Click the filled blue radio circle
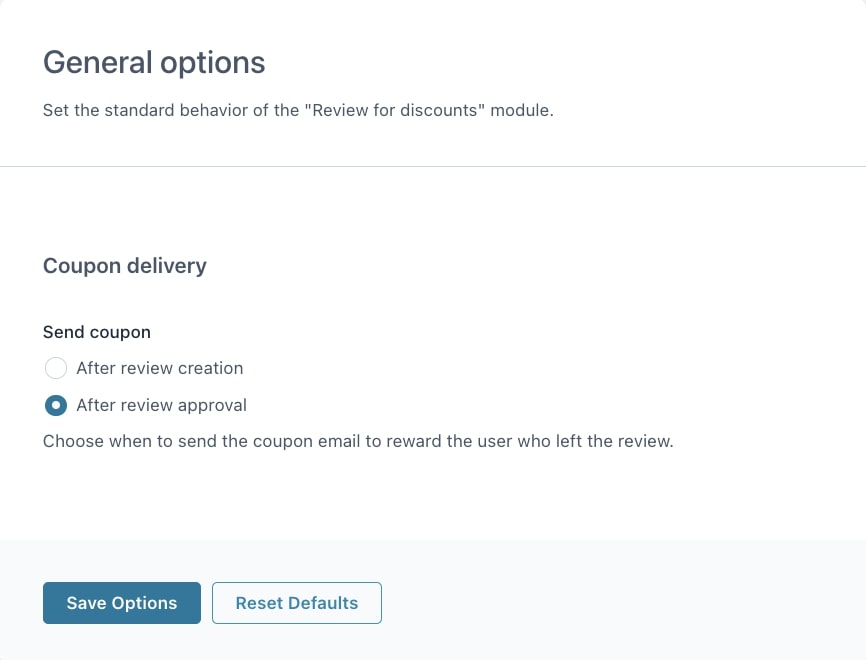Image resolution: width=866 pixels, height=660 pixels. [56, 405]
